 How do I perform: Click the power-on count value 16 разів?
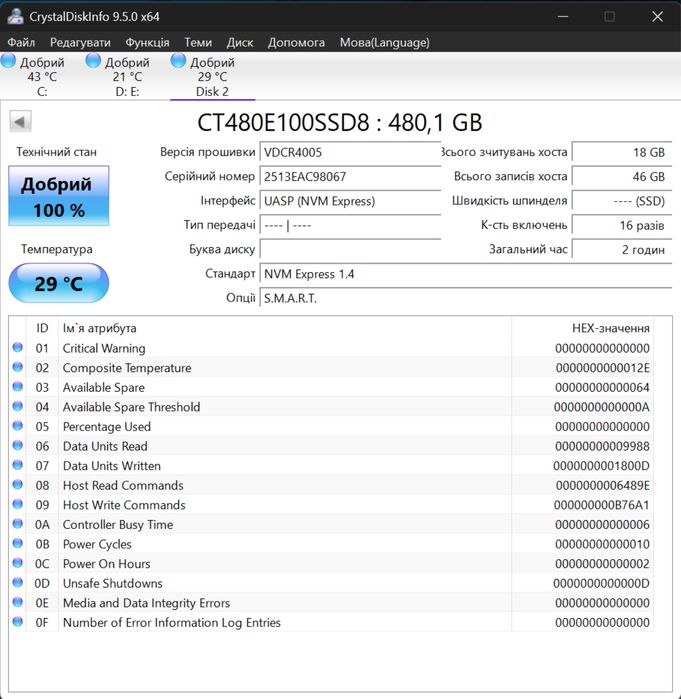tap(622, 225)
